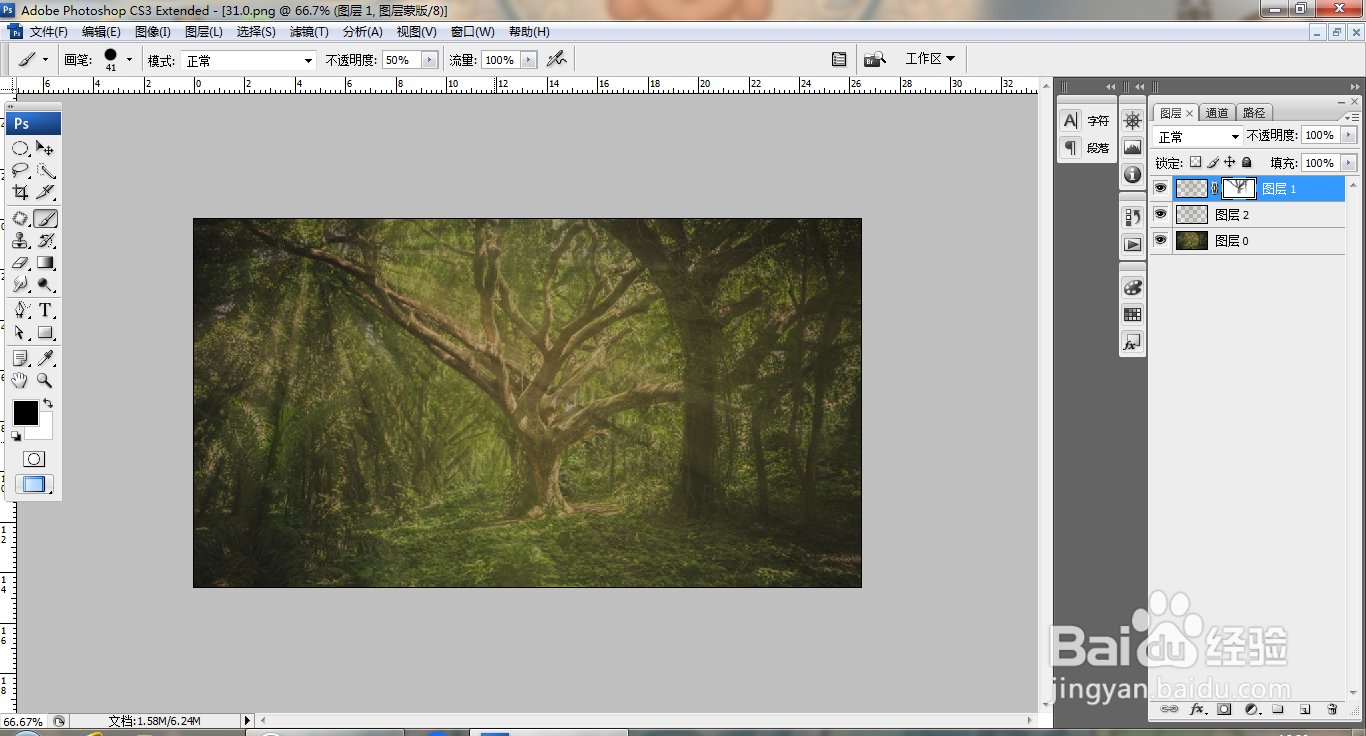
Task: Select the Gradient tool
Action: point(45,263)
